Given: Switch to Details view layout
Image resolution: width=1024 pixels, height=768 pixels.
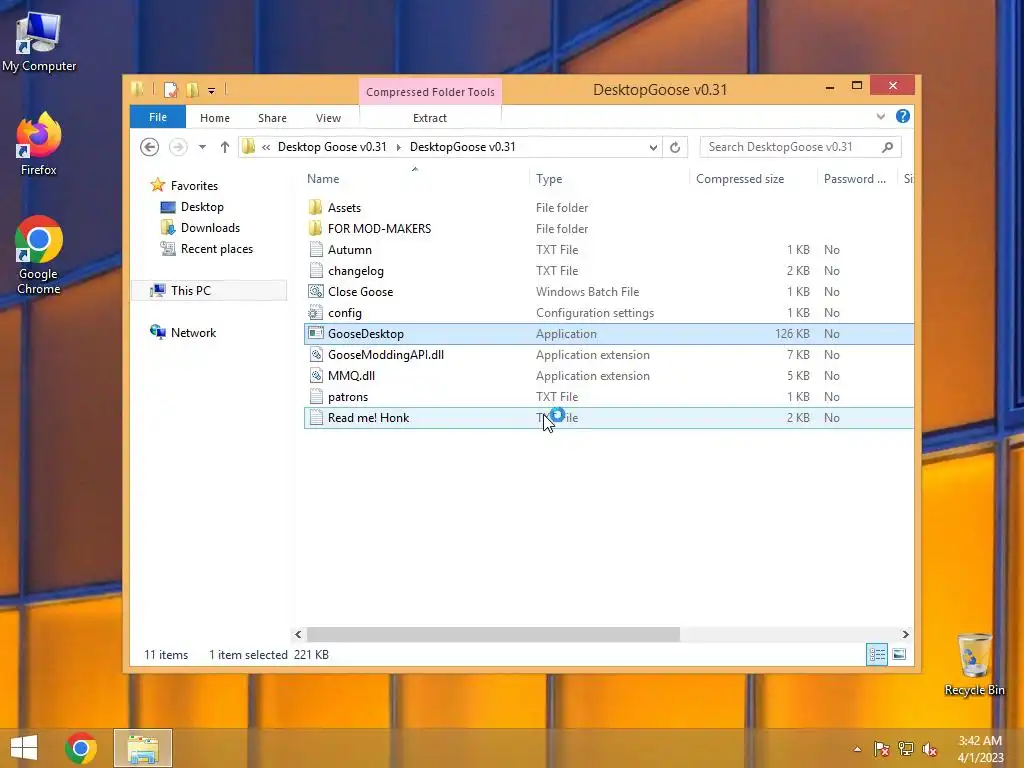Looking at the screenshot, I should 877,654.
